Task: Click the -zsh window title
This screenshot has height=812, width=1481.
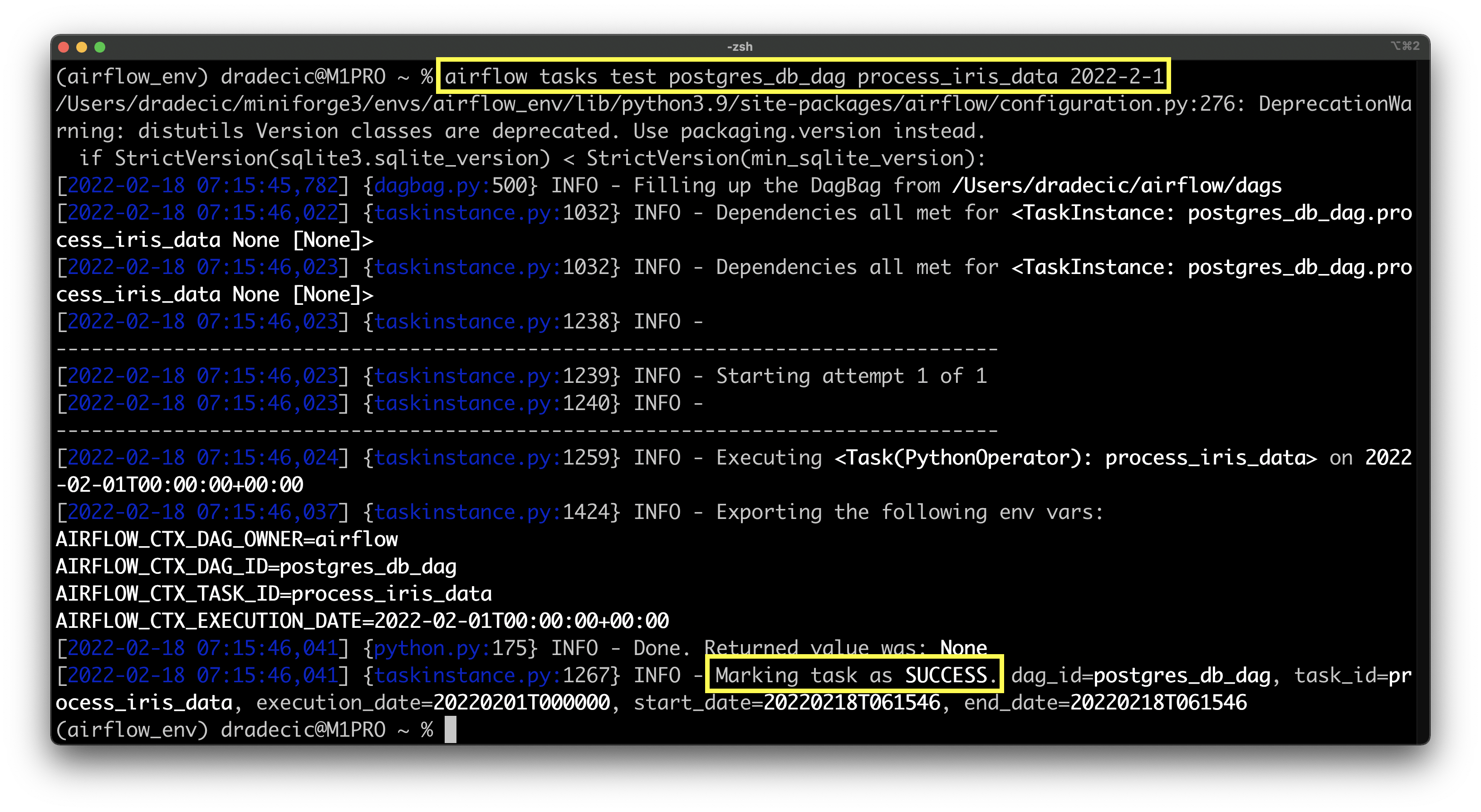Action: (x=739, y=47)
